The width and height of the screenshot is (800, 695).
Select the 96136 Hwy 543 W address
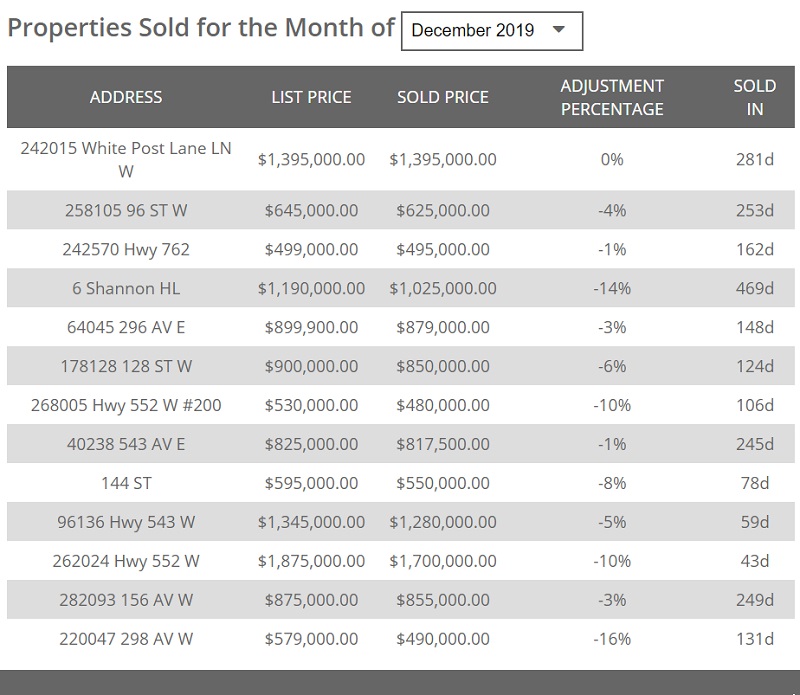click(126, 522)
